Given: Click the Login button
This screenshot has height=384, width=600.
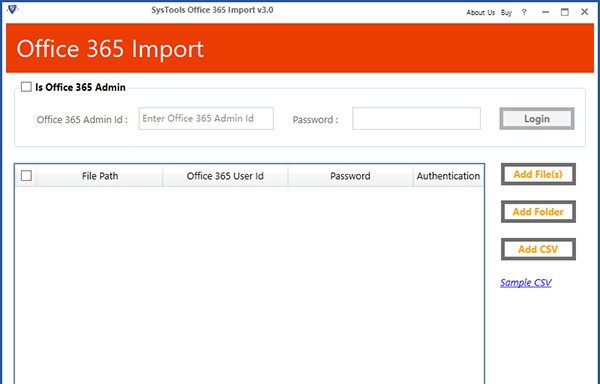Looking at the screenshot, I should click(x=537, y=119).
